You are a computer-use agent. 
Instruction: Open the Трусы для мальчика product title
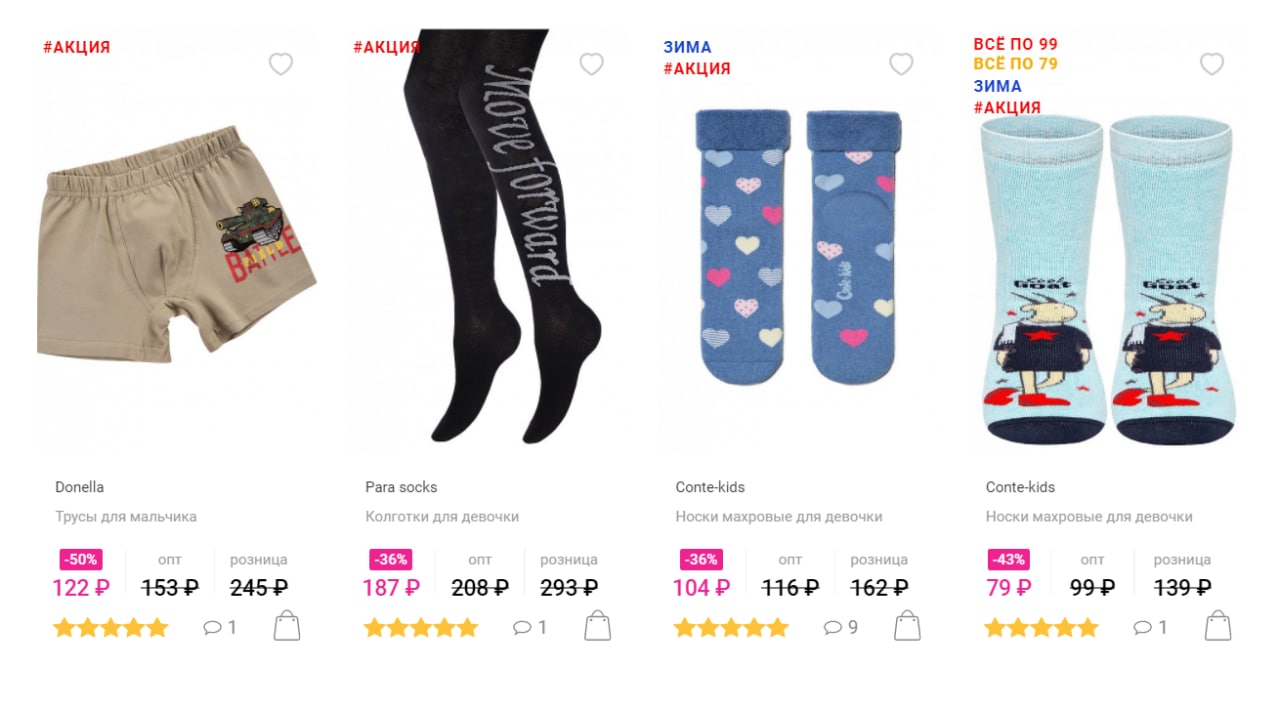[x=125, y=517]
